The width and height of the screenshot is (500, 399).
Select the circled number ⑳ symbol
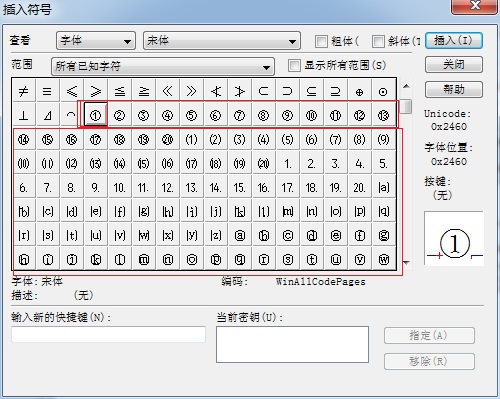pyautogui.click(x=167, y=139)
